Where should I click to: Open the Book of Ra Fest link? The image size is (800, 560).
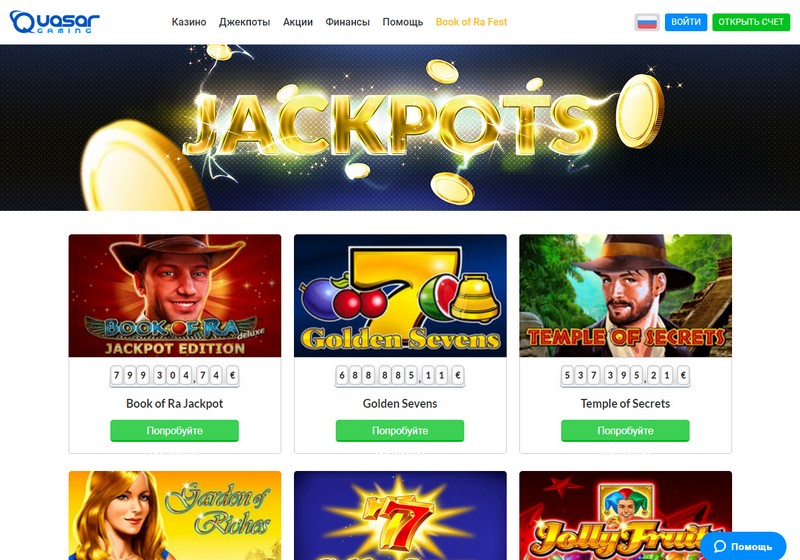[x=471, y=22]
